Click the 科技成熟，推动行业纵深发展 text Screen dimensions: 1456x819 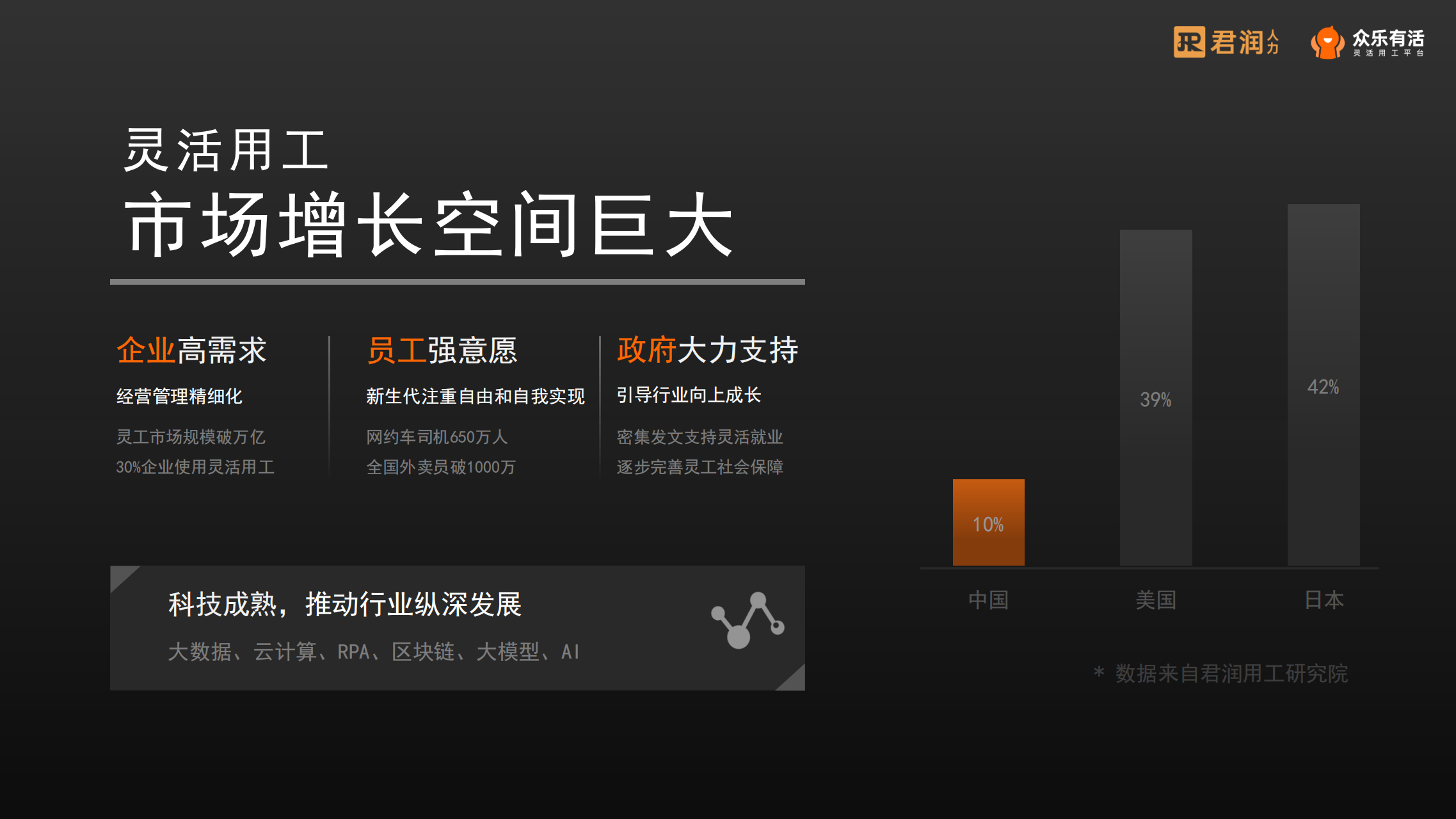click(x=344, y=605)
